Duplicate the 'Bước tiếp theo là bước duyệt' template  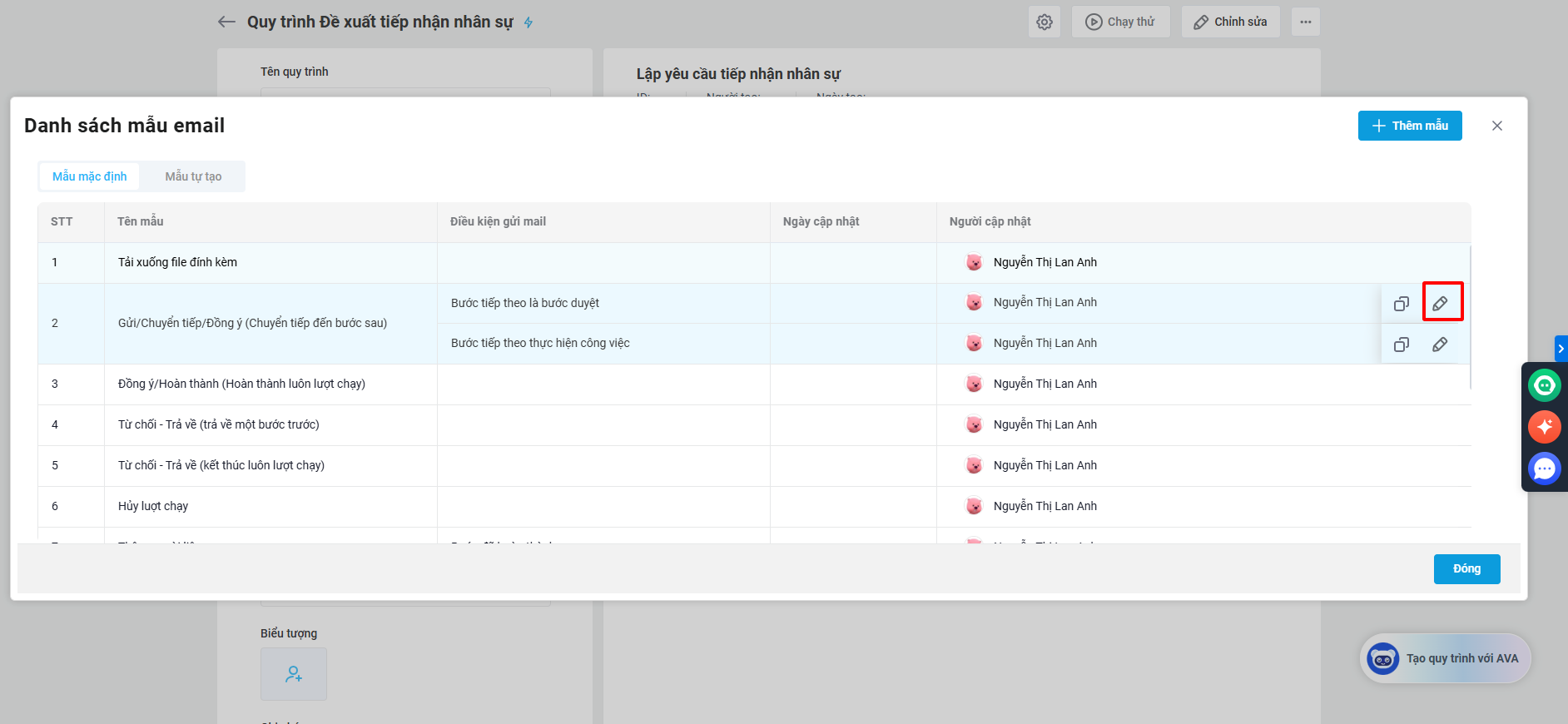coord(1402,304)
